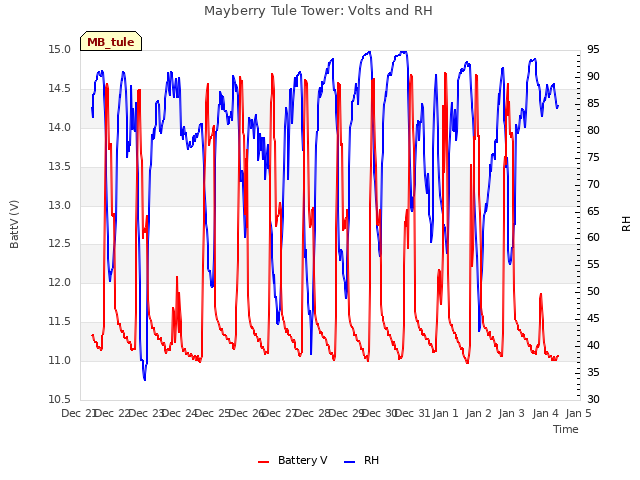Screen dimensions: 640x480
Task: Click the blue RH legend swatch
Action: click(x=350, y=462)
